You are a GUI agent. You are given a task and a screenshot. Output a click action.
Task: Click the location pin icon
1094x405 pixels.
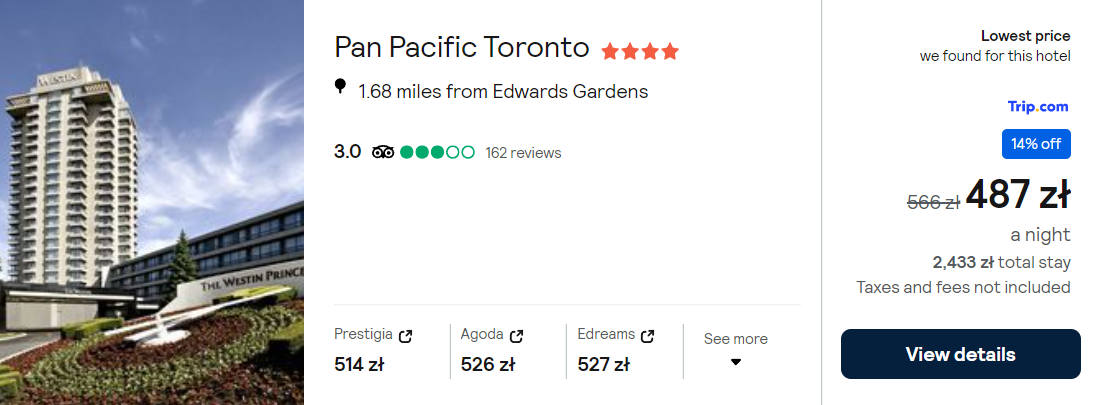[340, 88]
